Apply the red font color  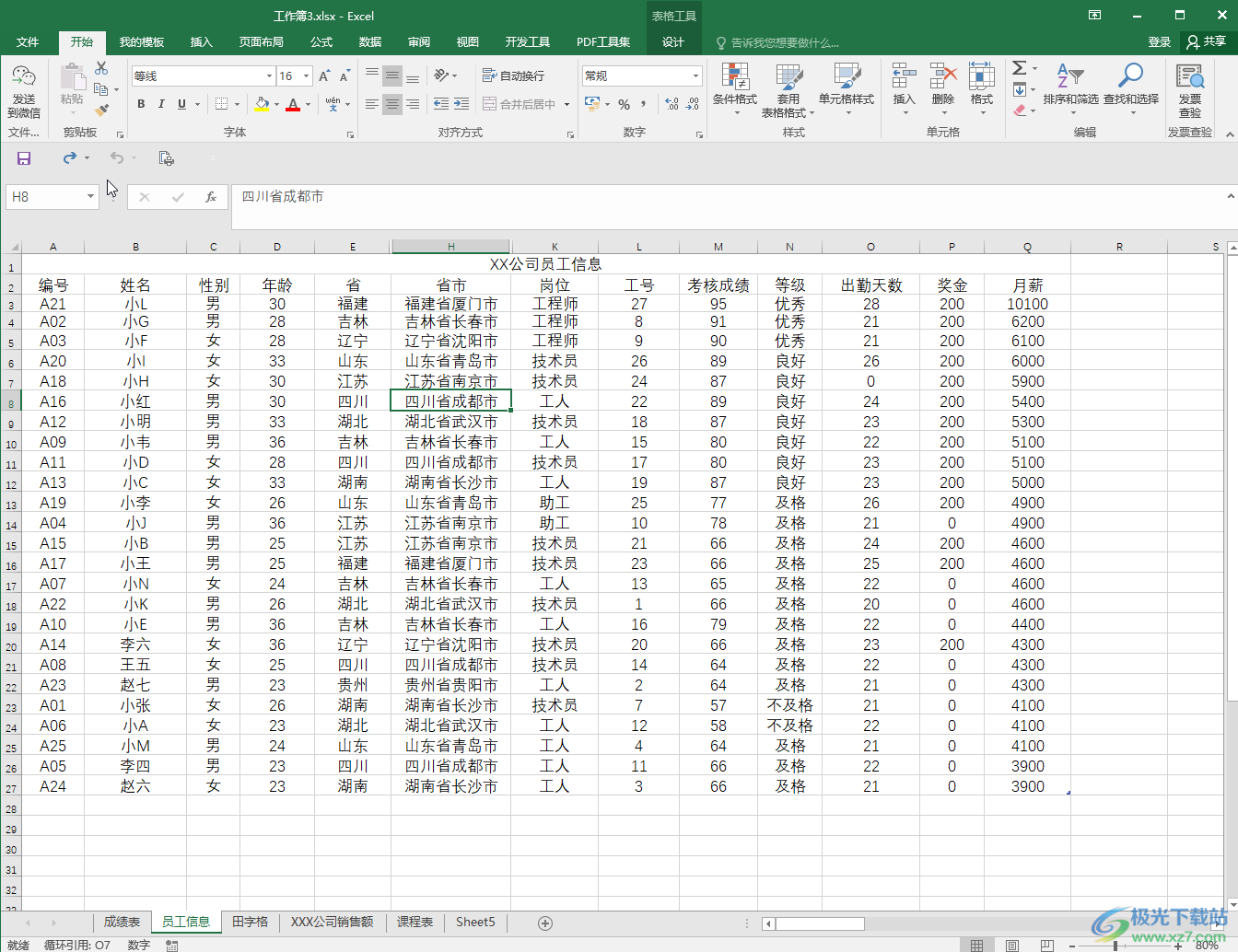tap(293, 105)
